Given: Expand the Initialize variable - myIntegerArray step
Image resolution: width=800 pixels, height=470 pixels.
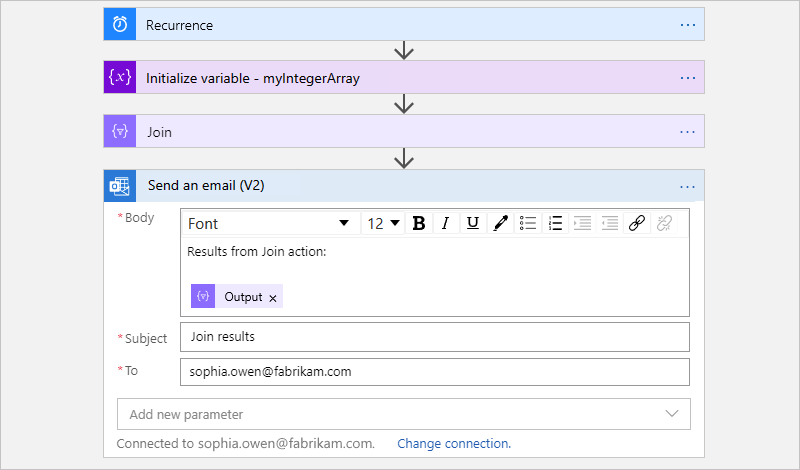Looking at the screenshot, I should [400, 78].
